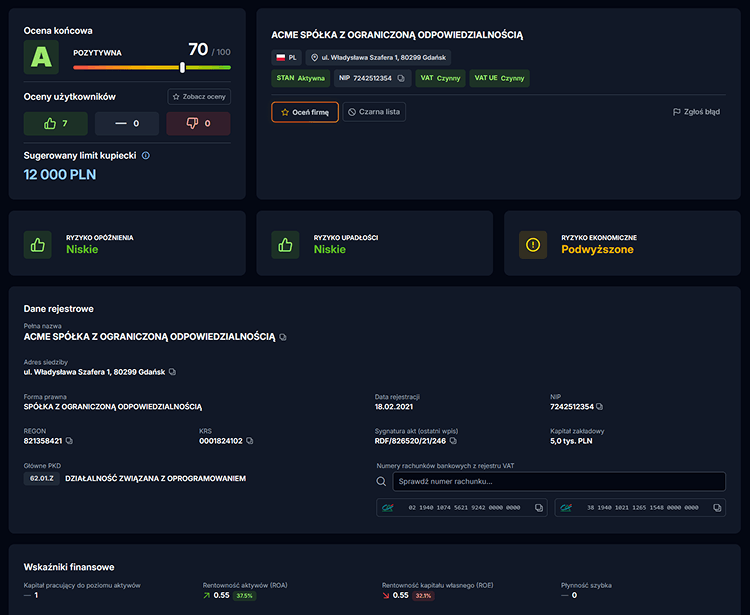Click the PL country flag badge

(x=287, y=58)
